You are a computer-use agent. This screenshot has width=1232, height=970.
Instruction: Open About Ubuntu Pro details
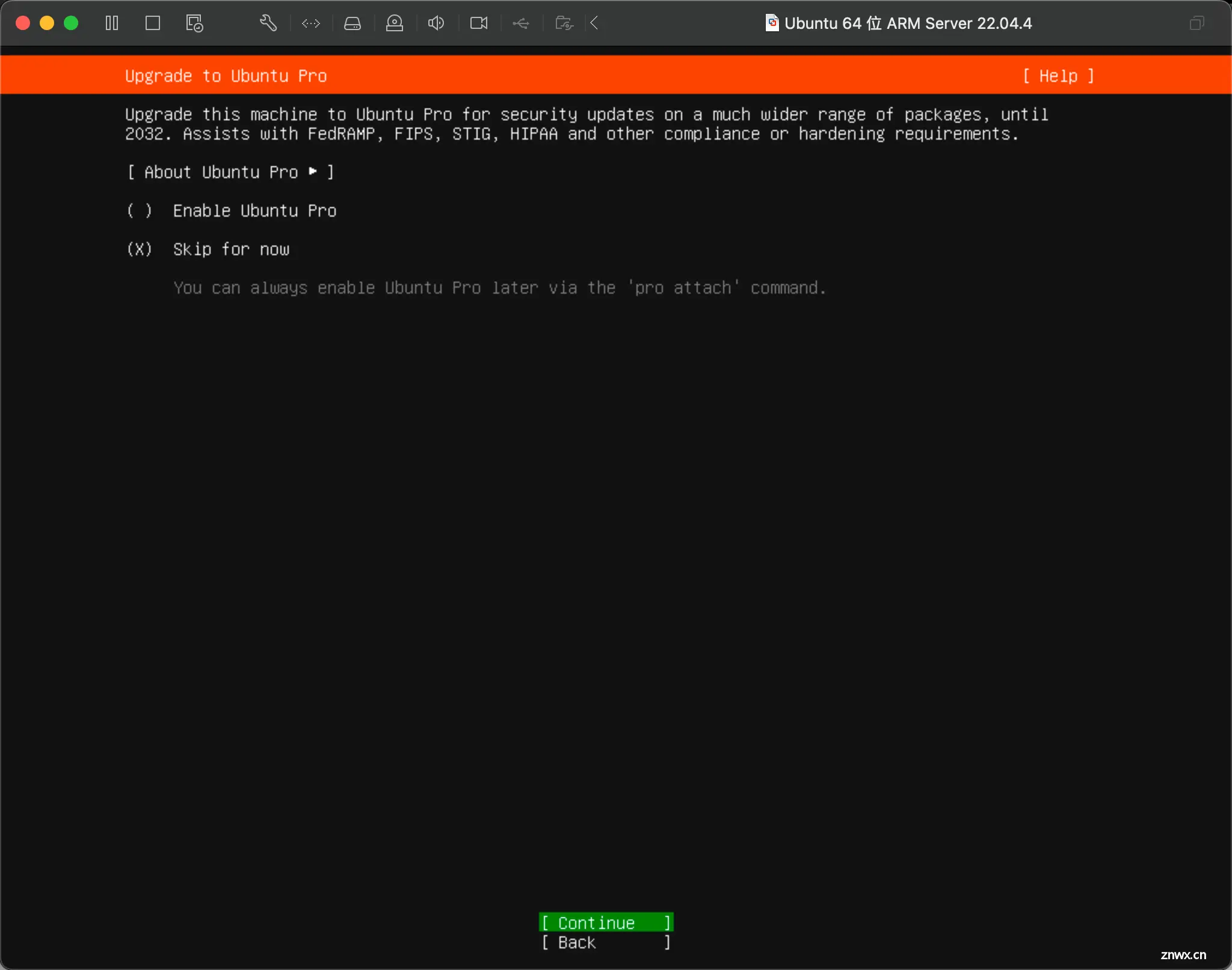(231, 172)
